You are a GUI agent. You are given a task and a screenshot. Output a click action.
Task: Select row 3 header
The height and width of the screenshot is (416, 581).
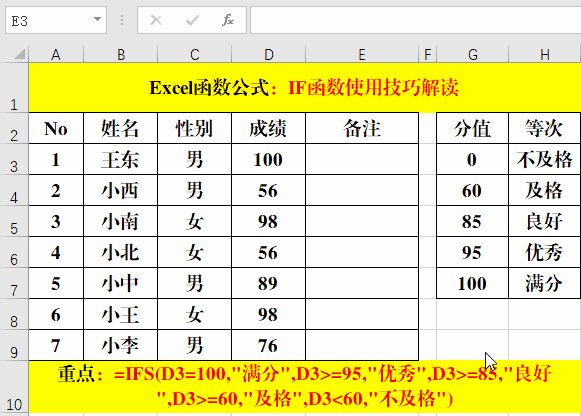coord(14,159)
